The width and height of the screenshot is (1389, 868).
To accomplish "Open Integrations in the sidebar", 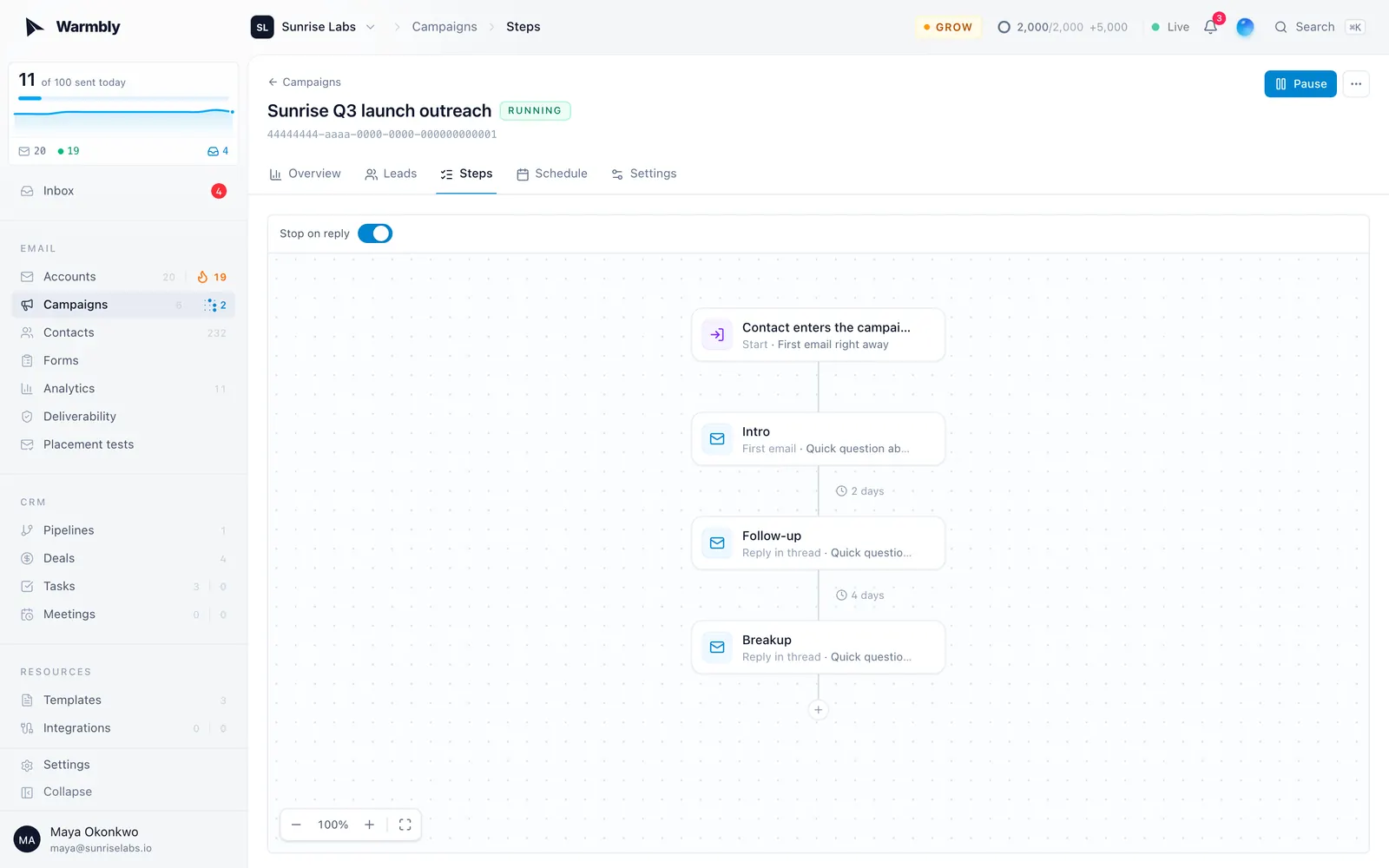I will [x=123, y=728].
